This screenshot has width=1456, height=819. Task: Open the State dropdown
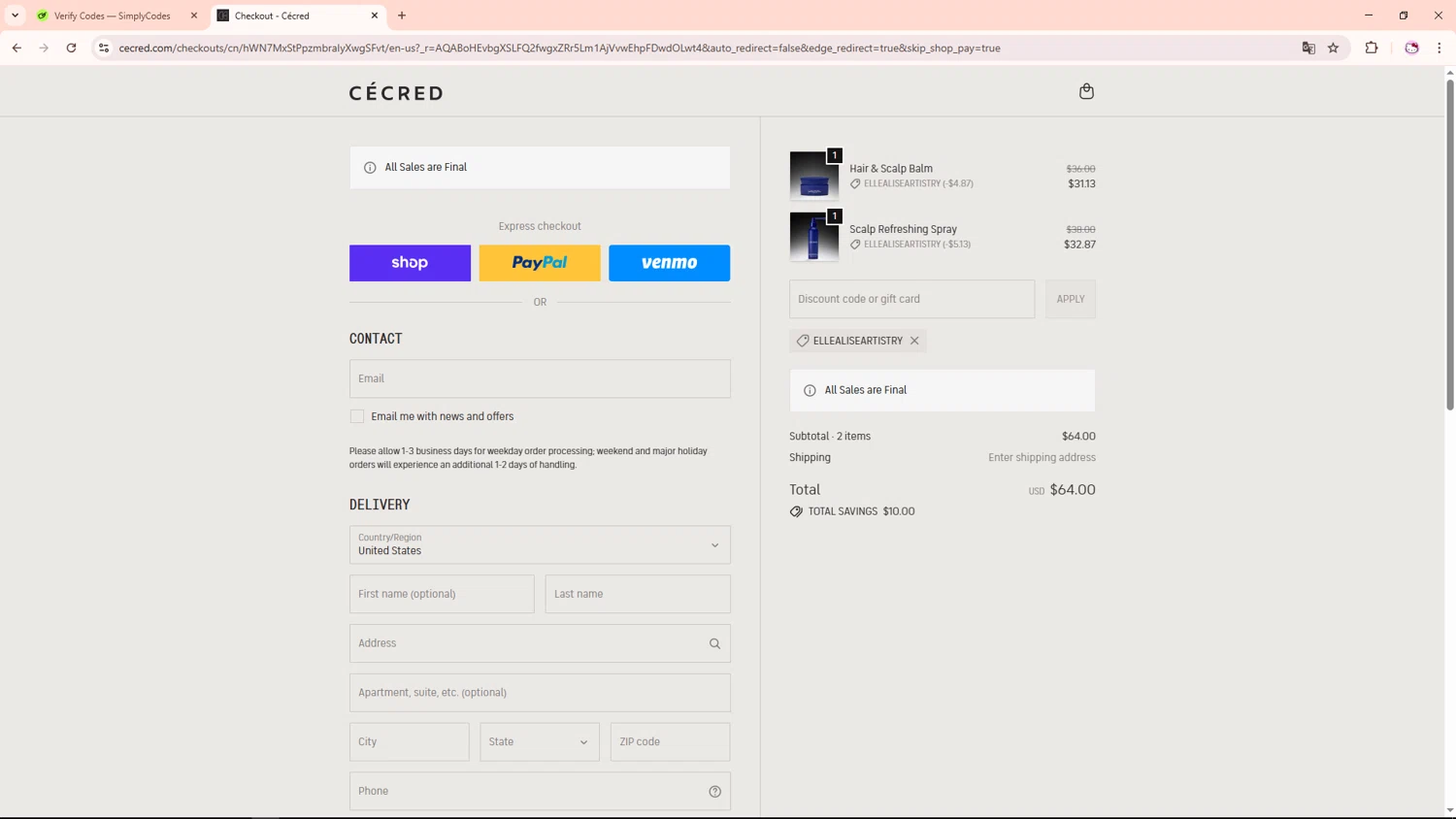[540, 741]
